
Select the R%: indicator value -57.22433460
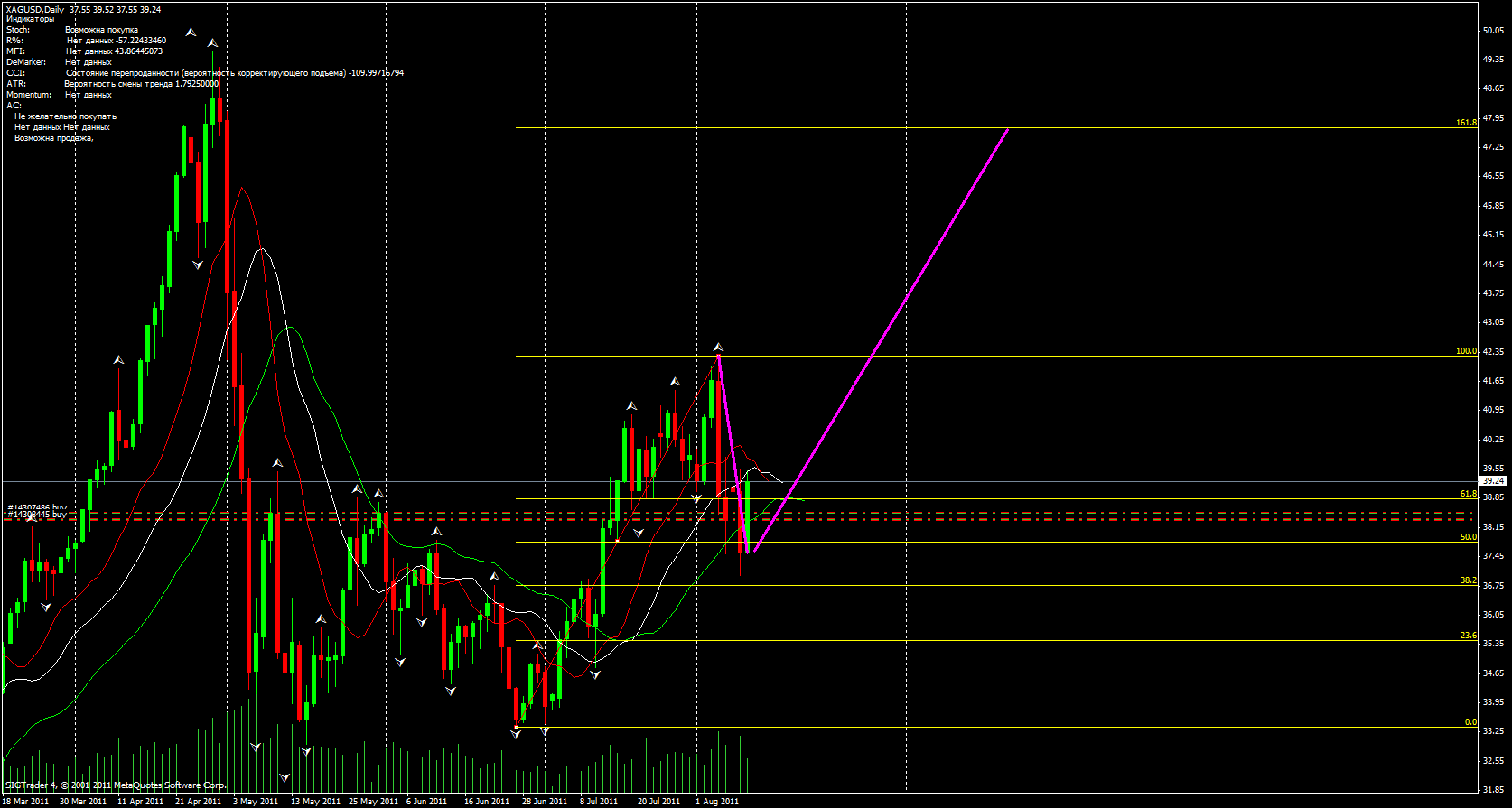click(x=141, y=41)
